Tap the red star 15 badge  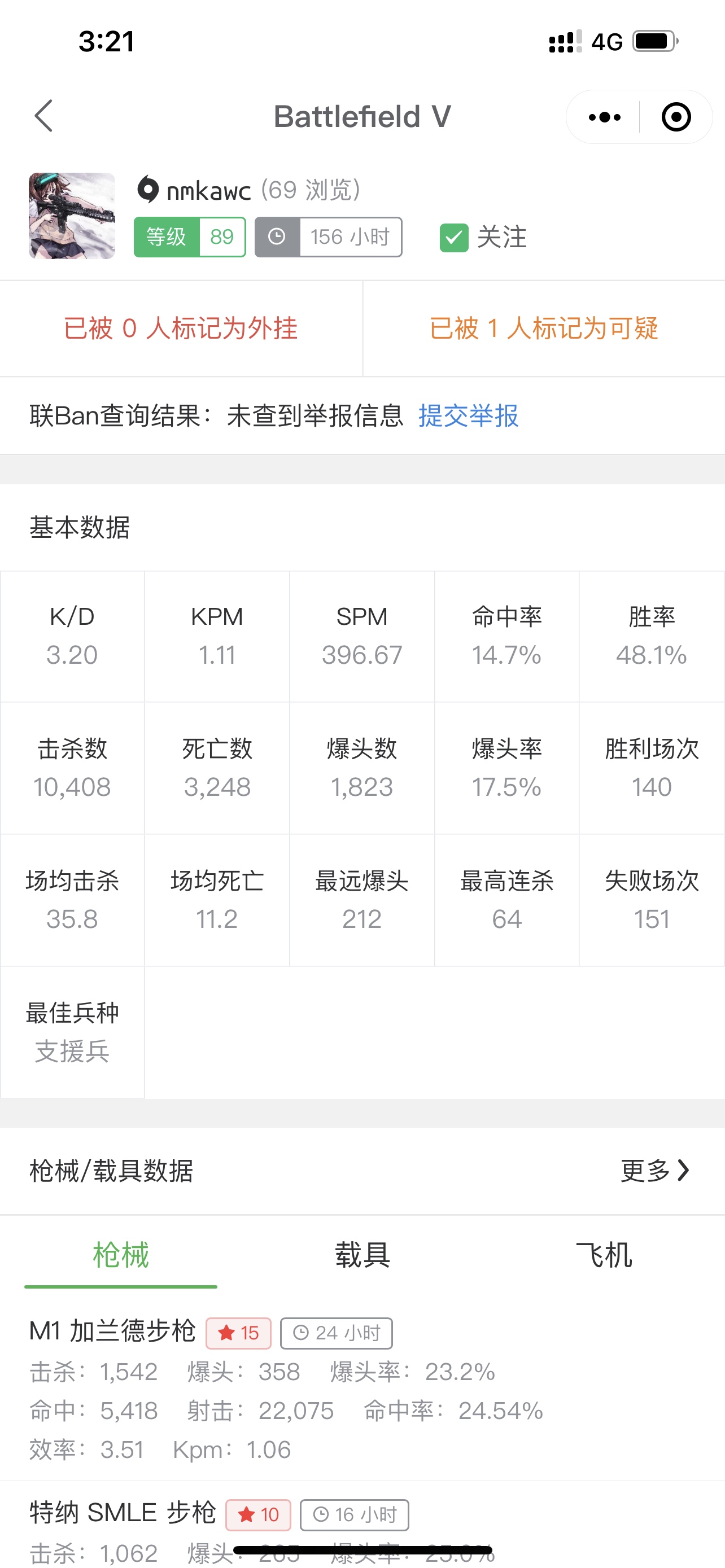click(x=239, y=1333)
